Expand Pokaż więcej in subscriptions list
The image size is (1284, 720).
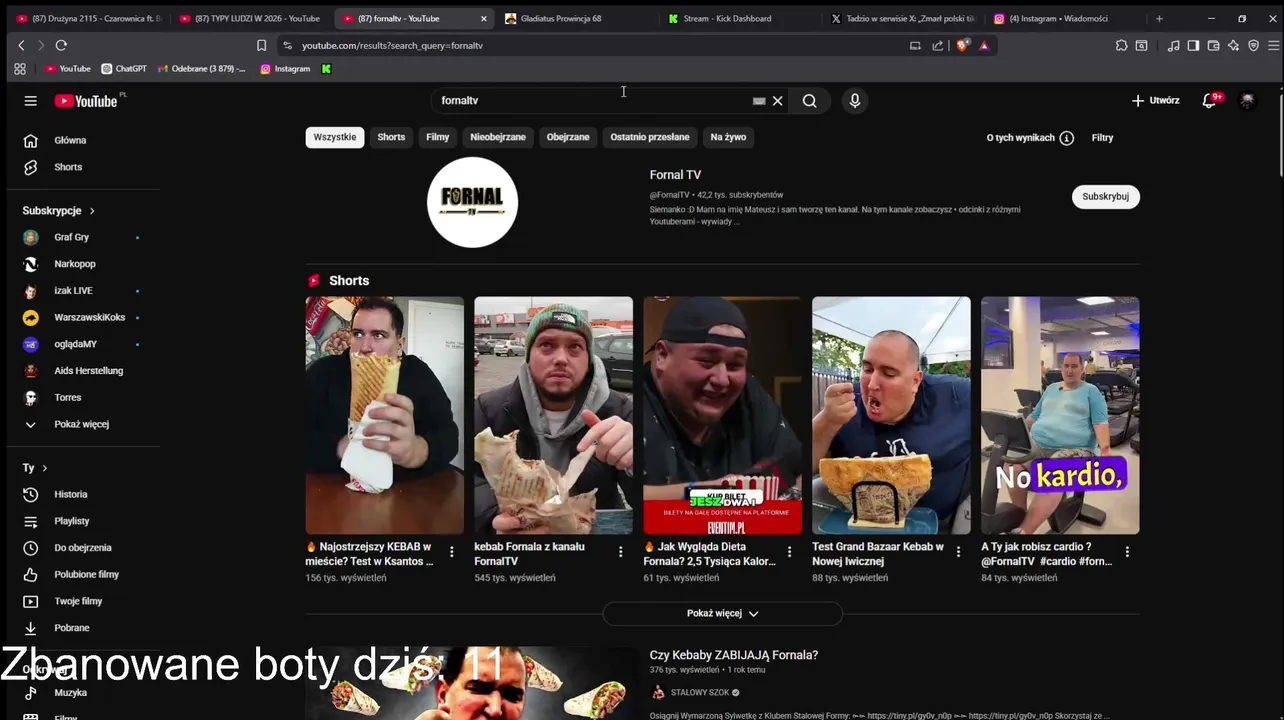pyautogui.click(x=83, y=424)
